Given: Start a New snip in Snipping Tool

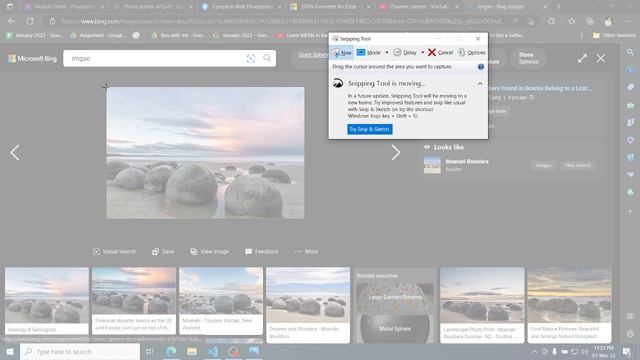Looking at the screenshot, I should click(342, 53).
